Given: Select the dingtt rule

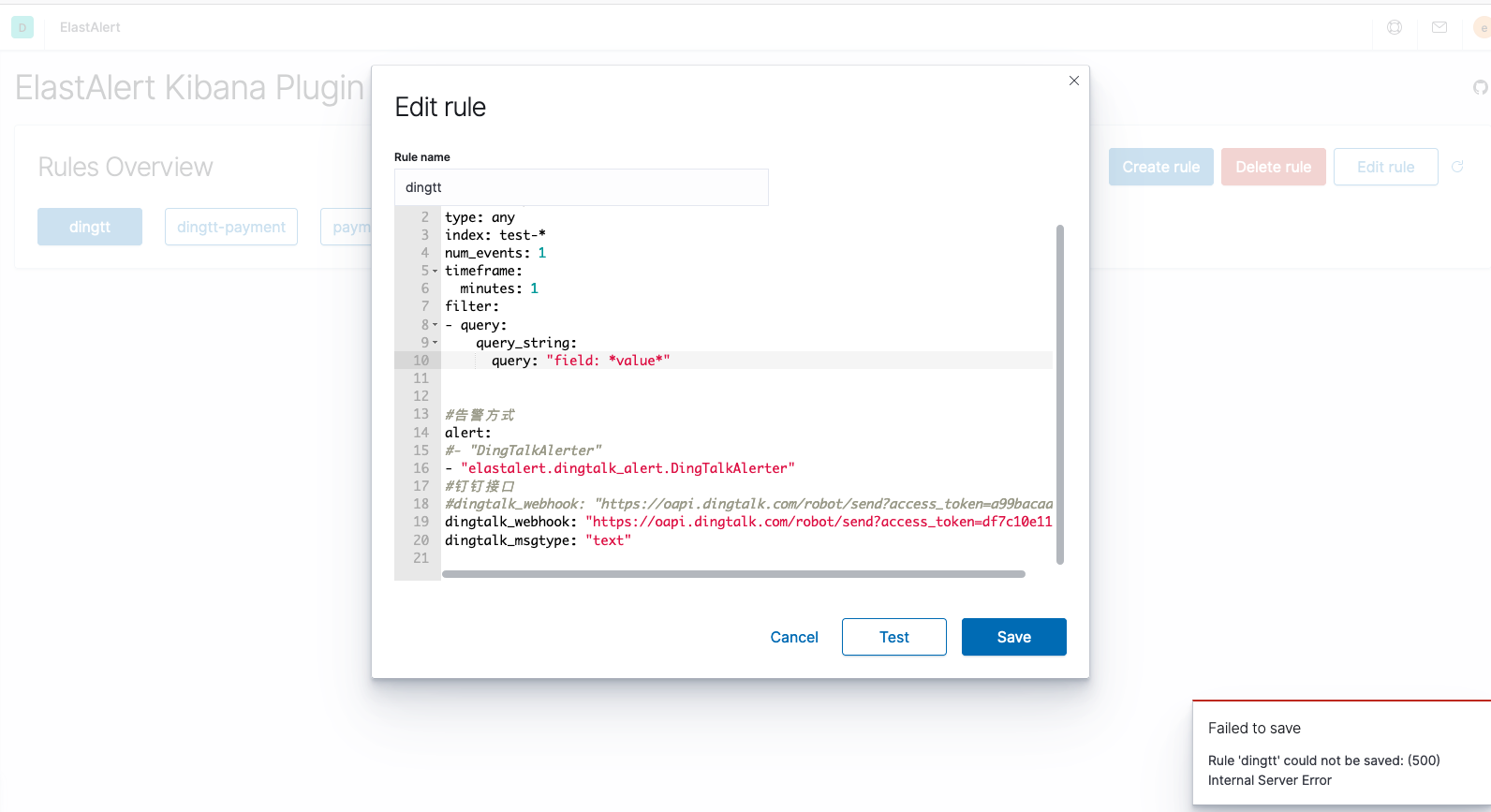Looking at the screenshot, I should (90, 227).
